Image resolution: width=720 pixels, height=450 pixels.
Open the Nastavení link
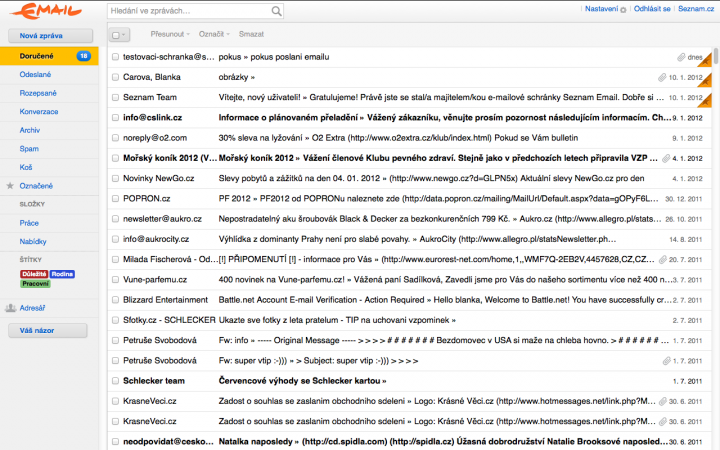tap(601, 9)
